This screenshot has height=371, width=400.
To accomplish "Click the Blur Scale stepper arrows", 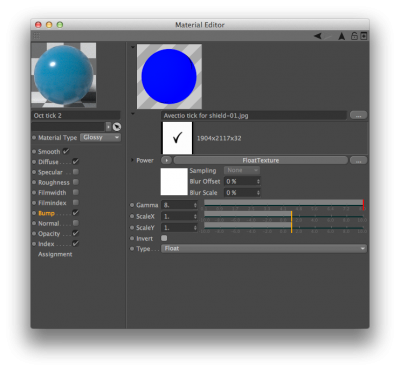I will 258,193.
